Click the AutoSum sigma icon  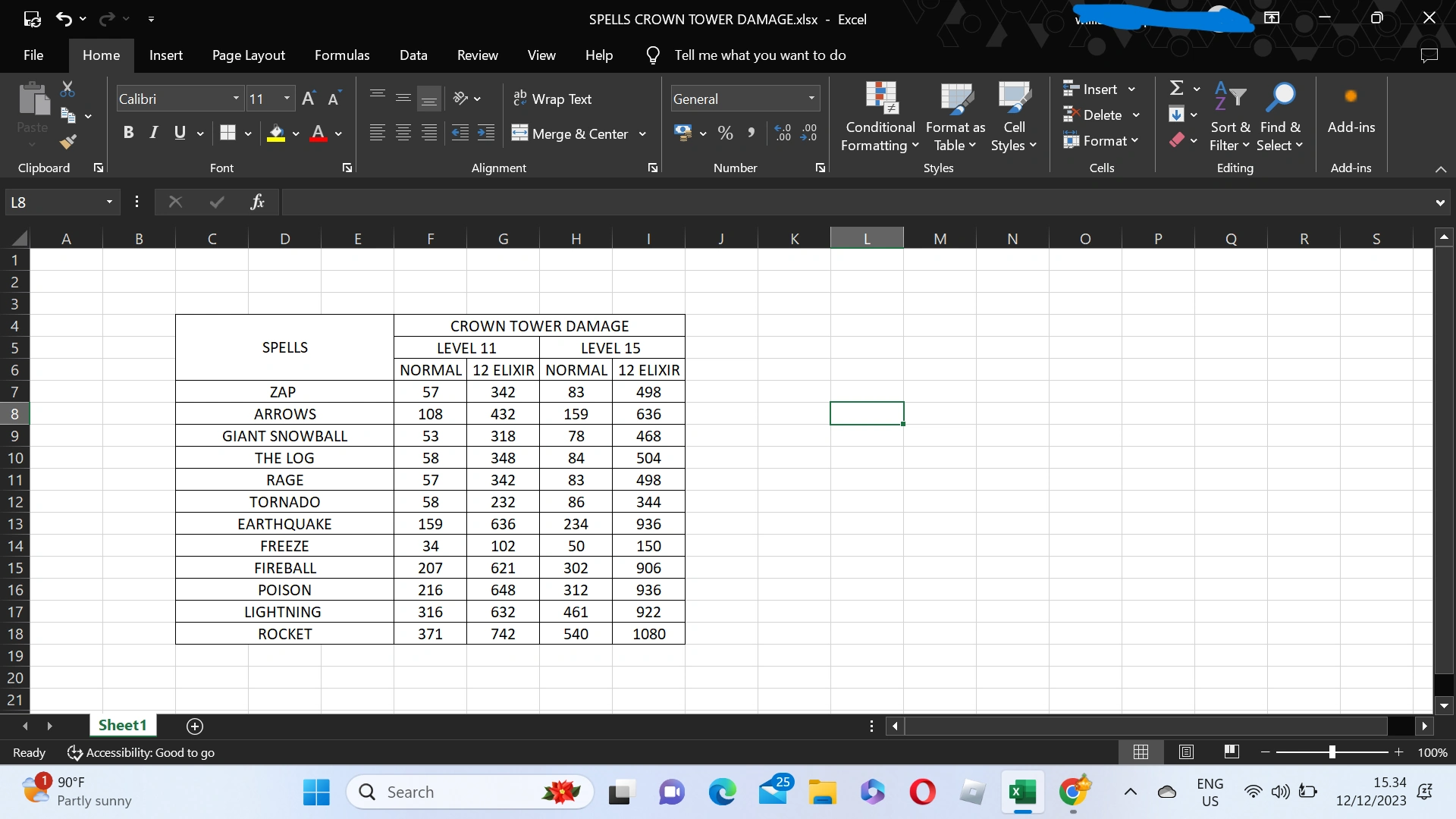[1177, 89]
